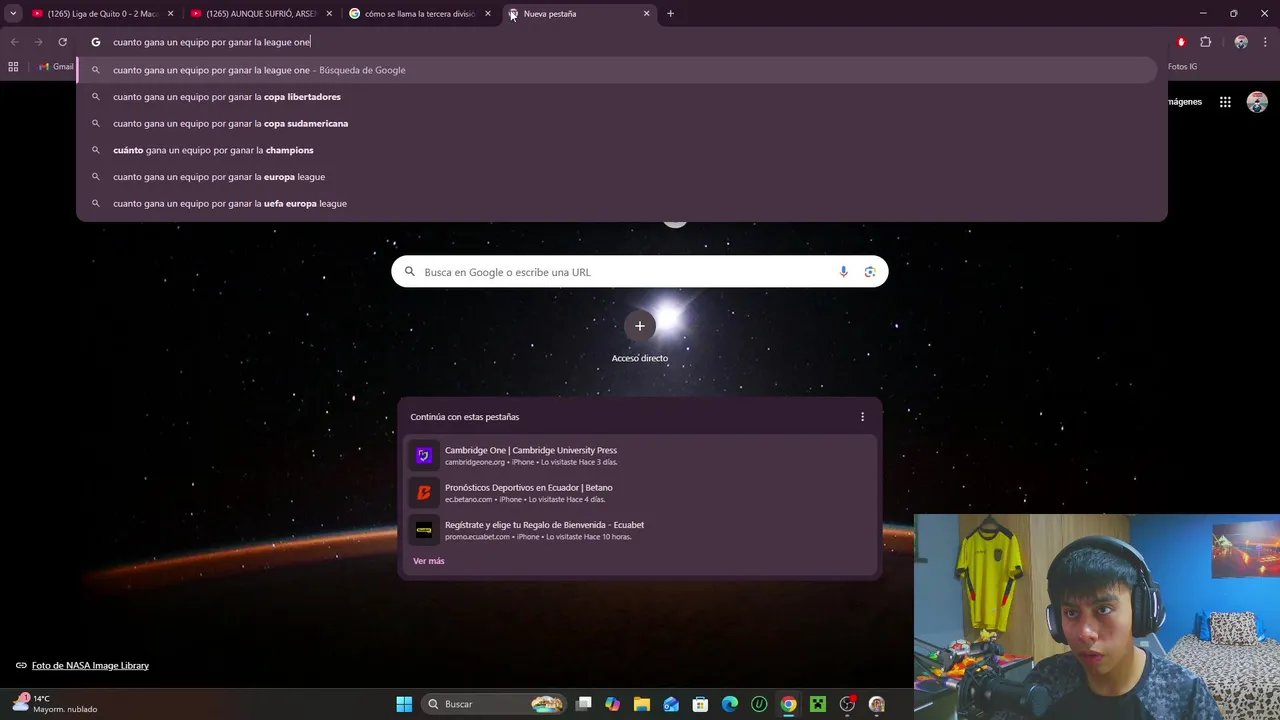
Task: Choose the europa league suggestion
Action: [x=616, y=177]
